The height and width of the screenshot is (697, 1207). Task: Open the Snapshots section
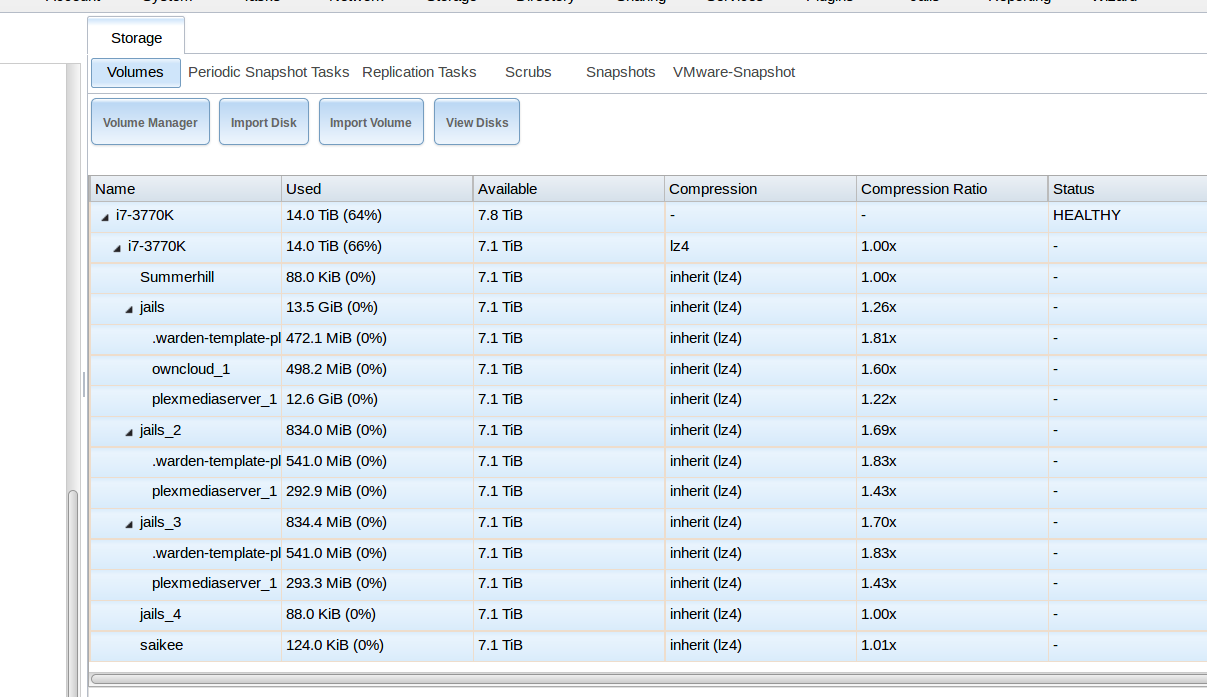[x=621, y=72]
